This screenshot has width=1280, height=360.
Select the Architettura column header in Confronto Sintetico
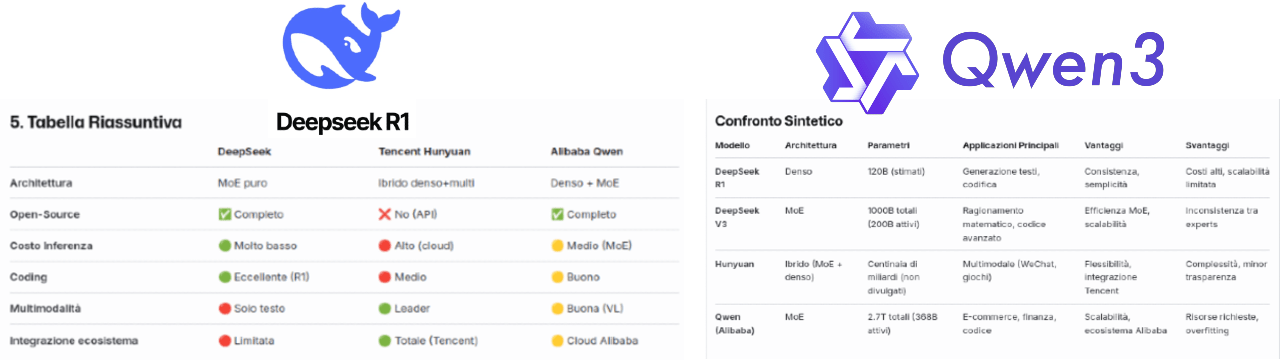click(x=809, y=145)
